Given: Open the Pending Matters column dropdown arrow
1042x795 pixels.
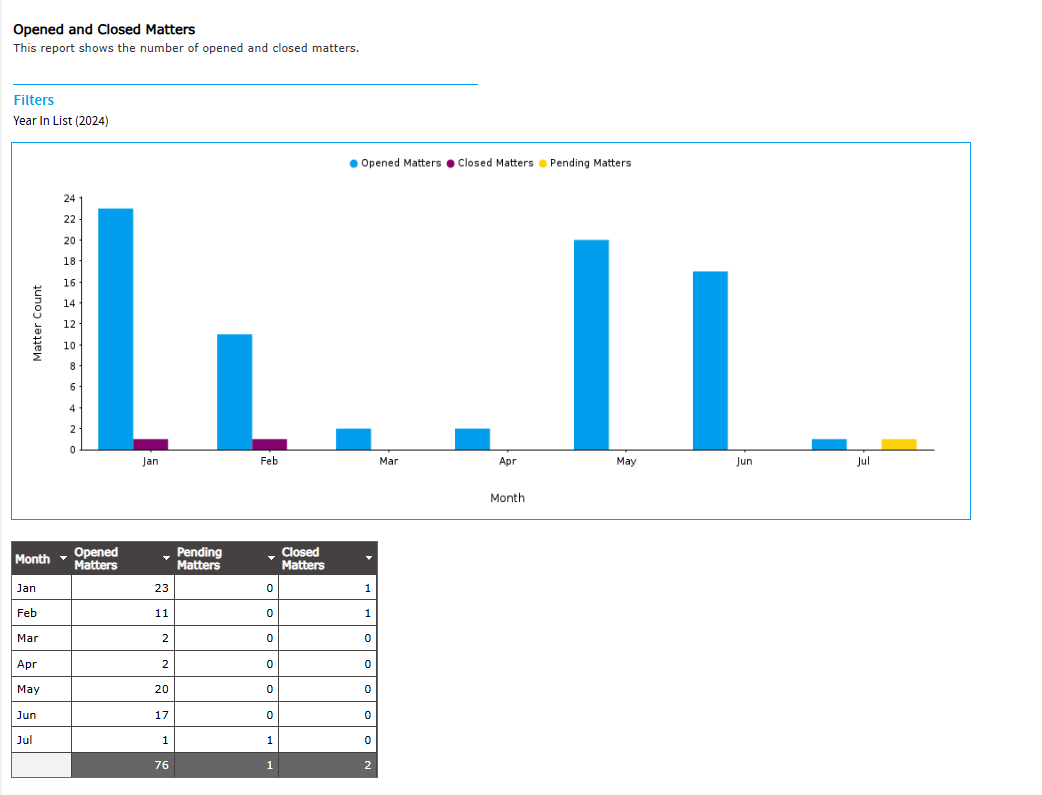Looking at the screenshot, I should coord(270,558).
